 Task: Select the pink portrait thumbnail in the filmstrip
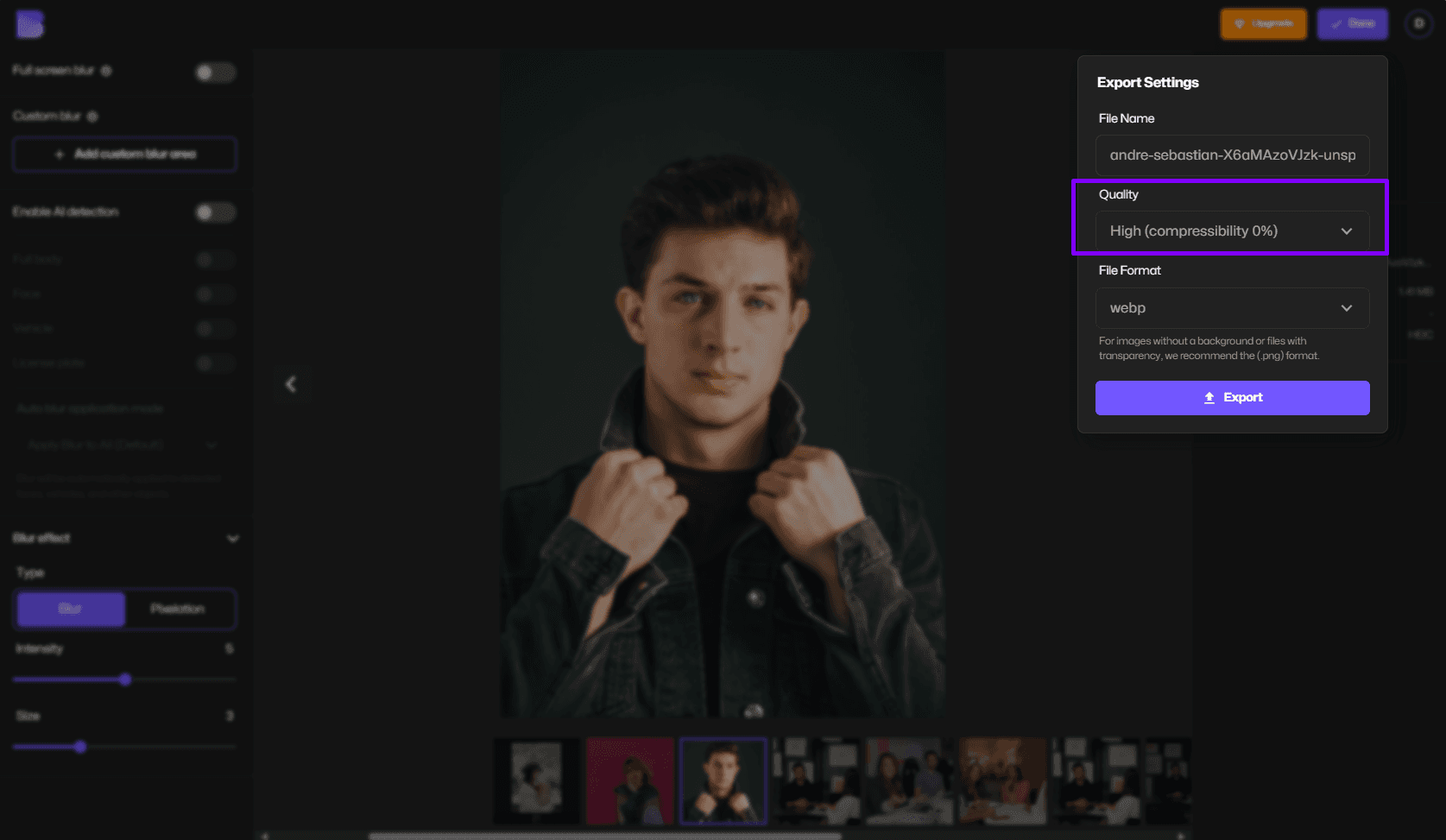629,780
